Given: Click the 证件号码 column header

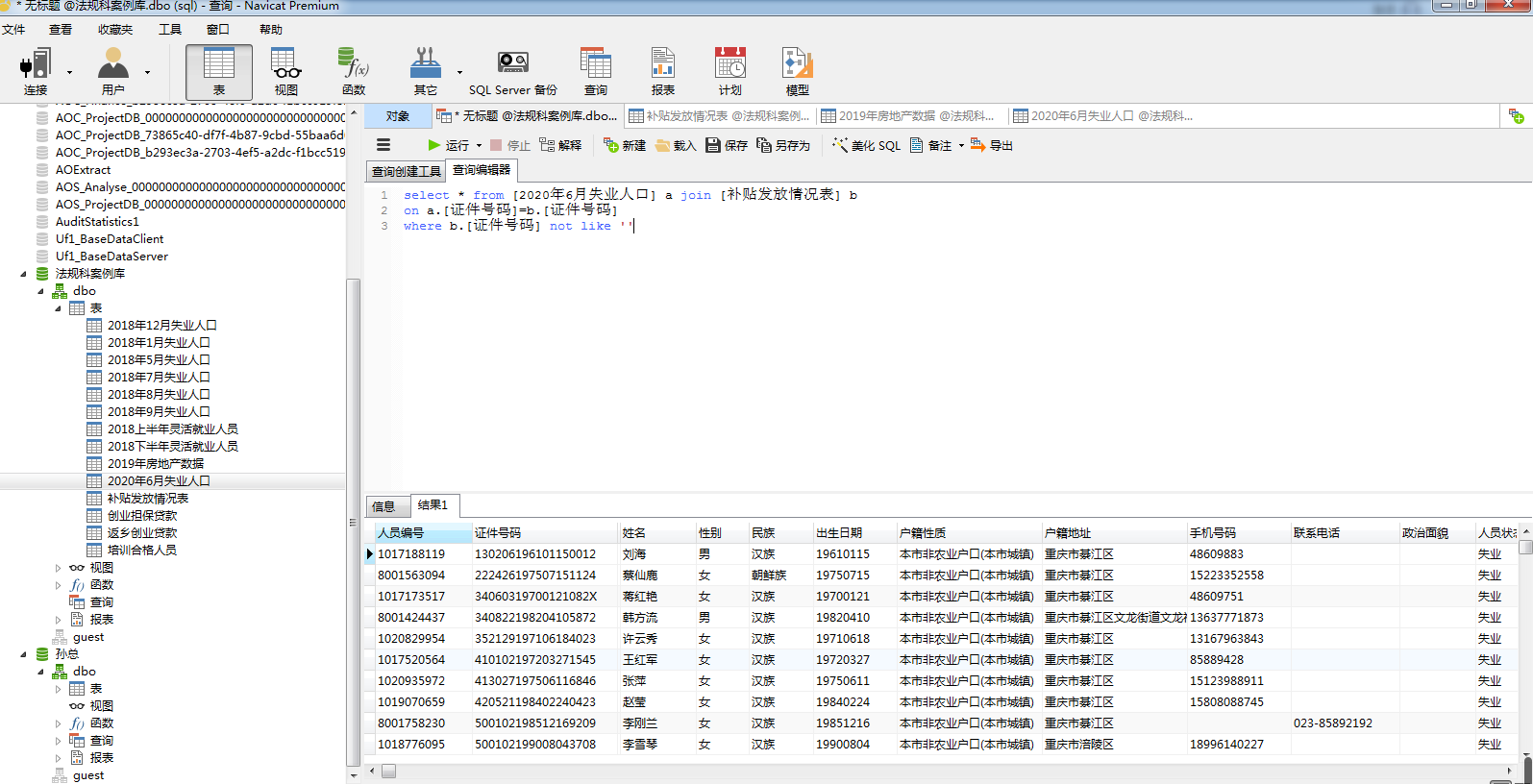Looking at the screenshot, I should (544, 533).
